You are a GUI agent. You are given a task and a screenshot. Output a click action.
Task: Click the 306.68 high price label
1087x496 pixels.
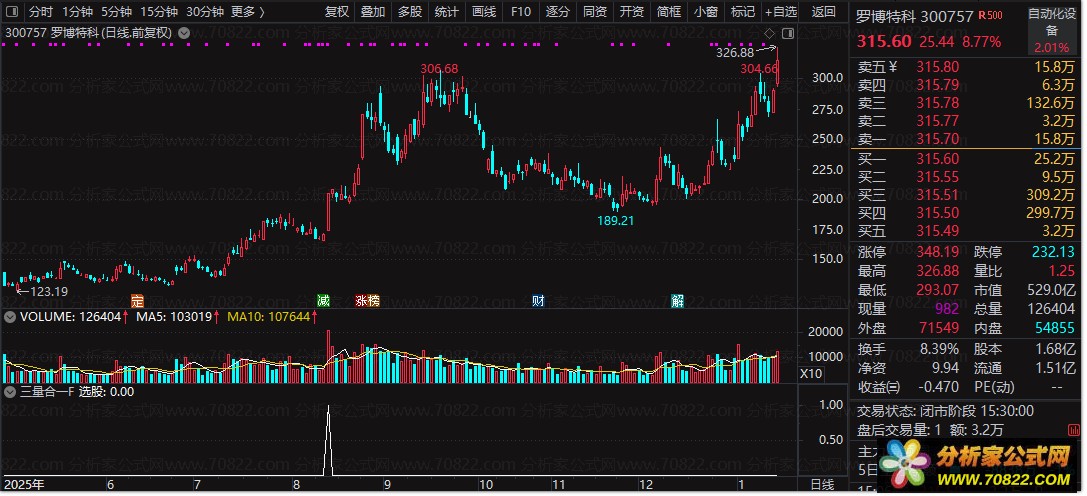pyautogui.click(x=440, y=69)
